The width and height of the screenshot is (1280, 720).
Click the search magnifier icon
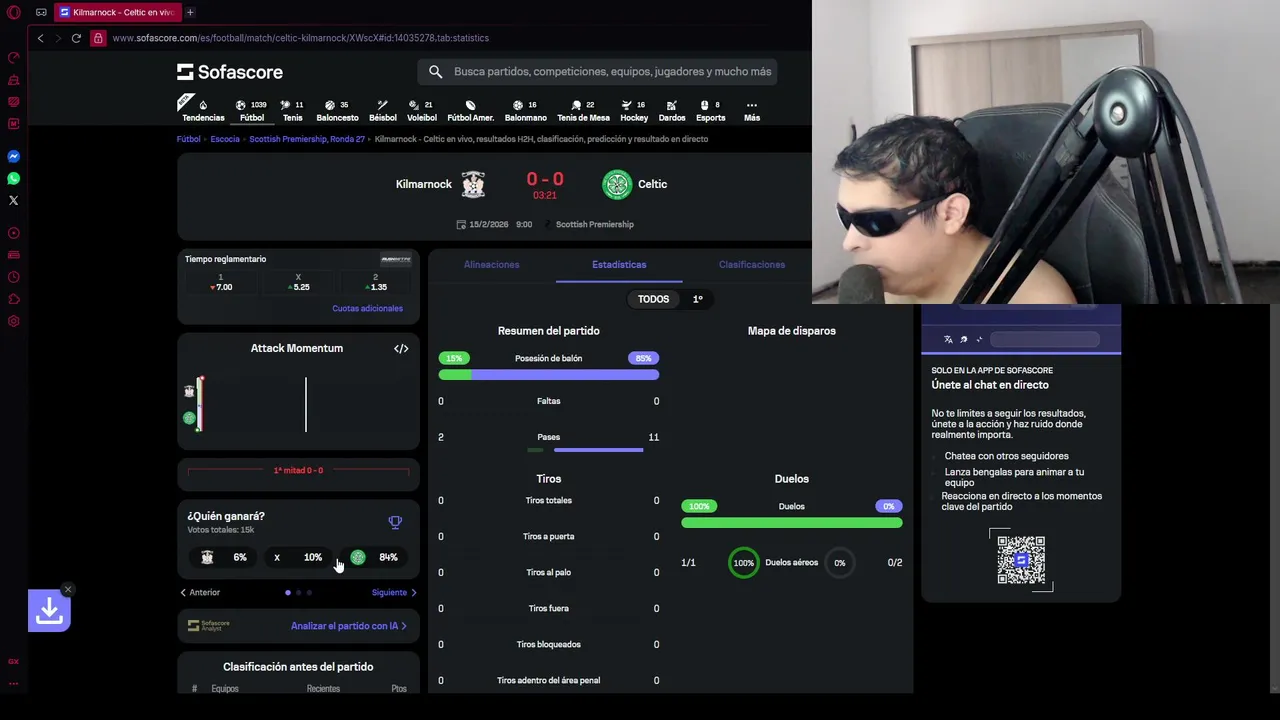(436, 72)
